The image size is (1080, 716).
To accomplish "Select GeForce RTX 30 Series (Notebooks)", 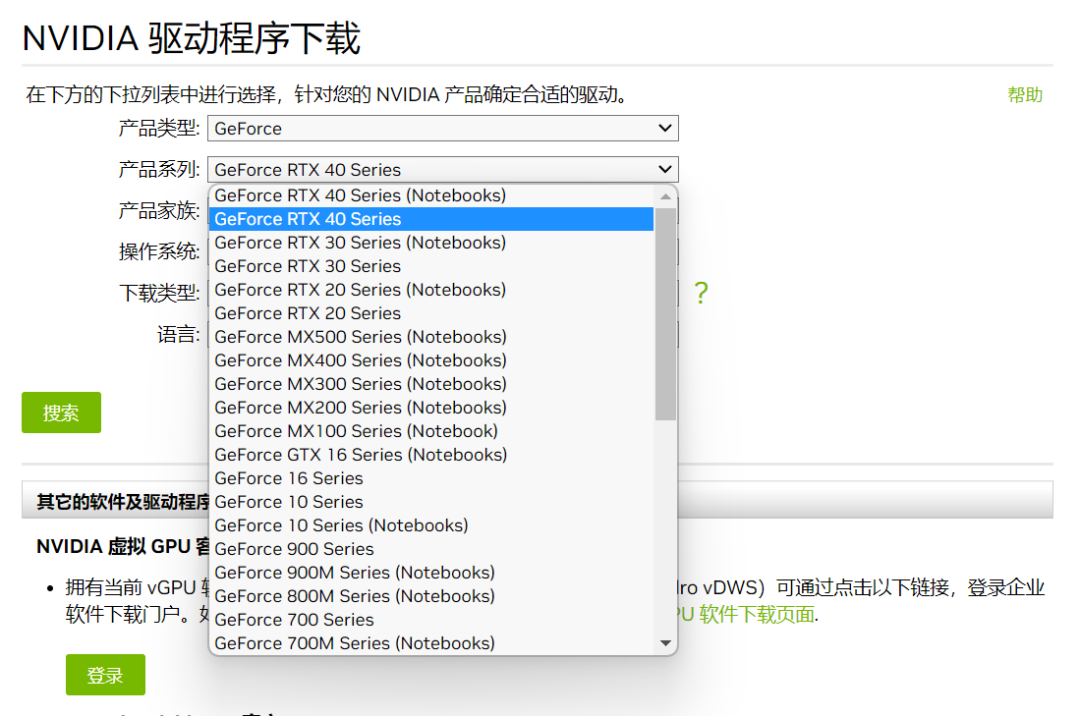I will pyautogui.click(x=431, y=242).
